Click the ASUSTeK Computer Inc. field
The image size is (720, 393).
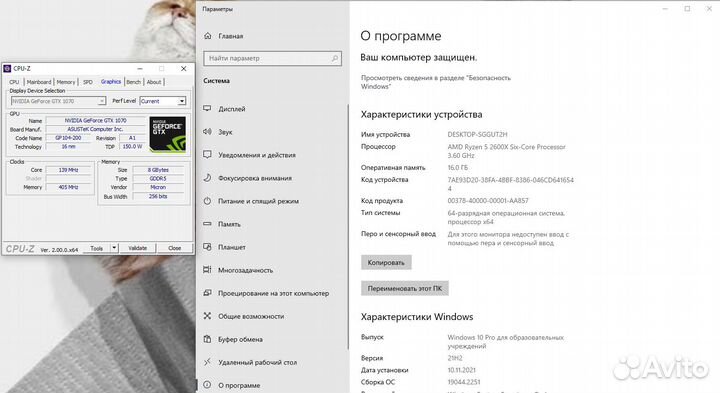click(x=96, y=129)
